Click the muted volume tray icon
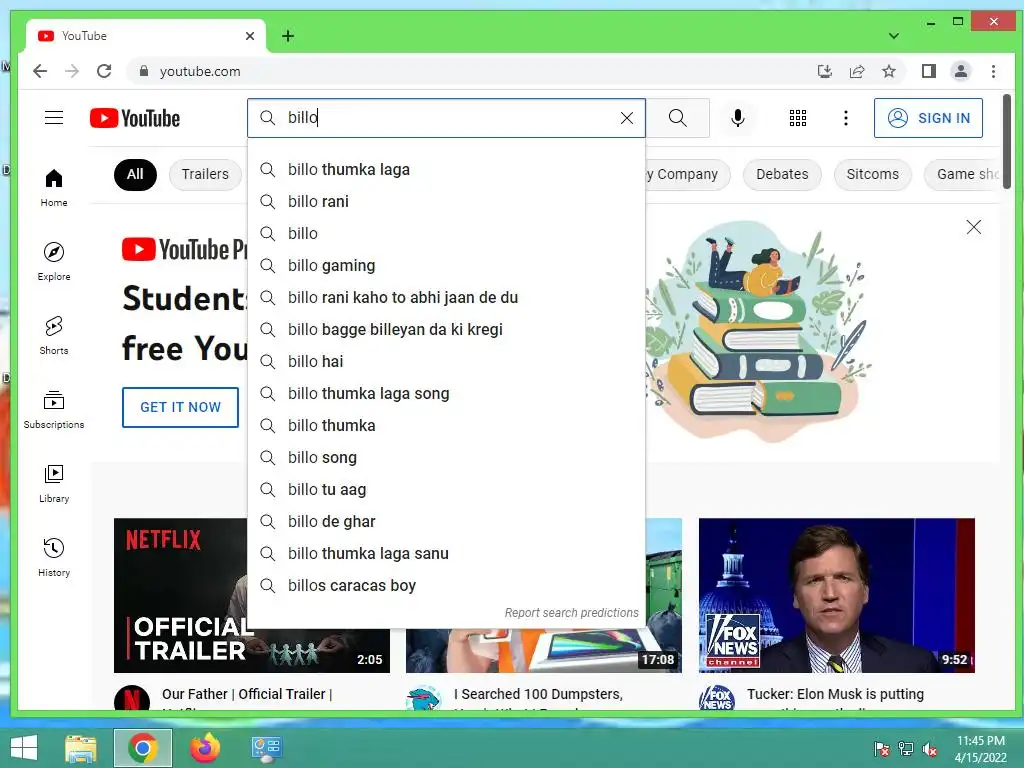This screenshot has height=768, width=1024. pos(930,748)
